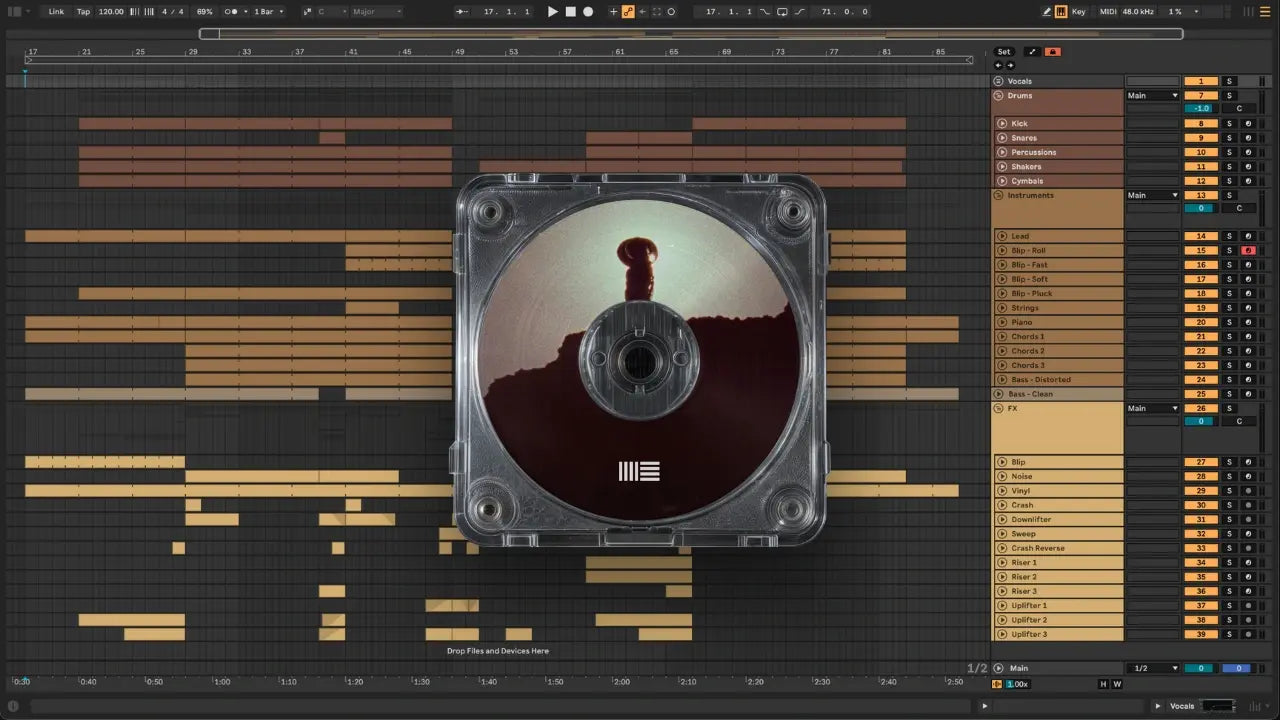1280x720 pixels.
Task: Open the metronome settings dropdown arrow
Action: [x=244, y=12]
